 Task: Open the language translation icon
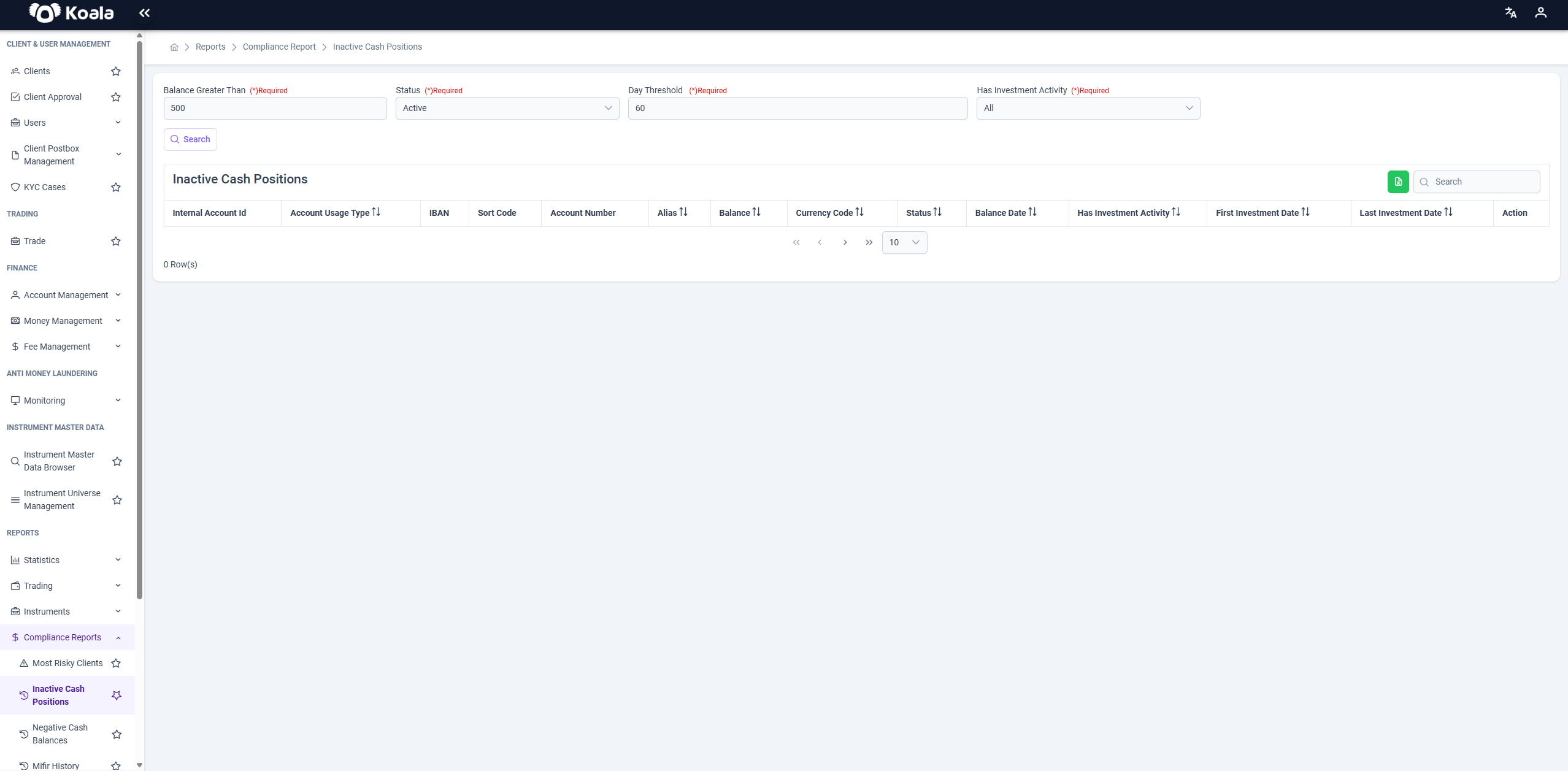pos(1510,13)
